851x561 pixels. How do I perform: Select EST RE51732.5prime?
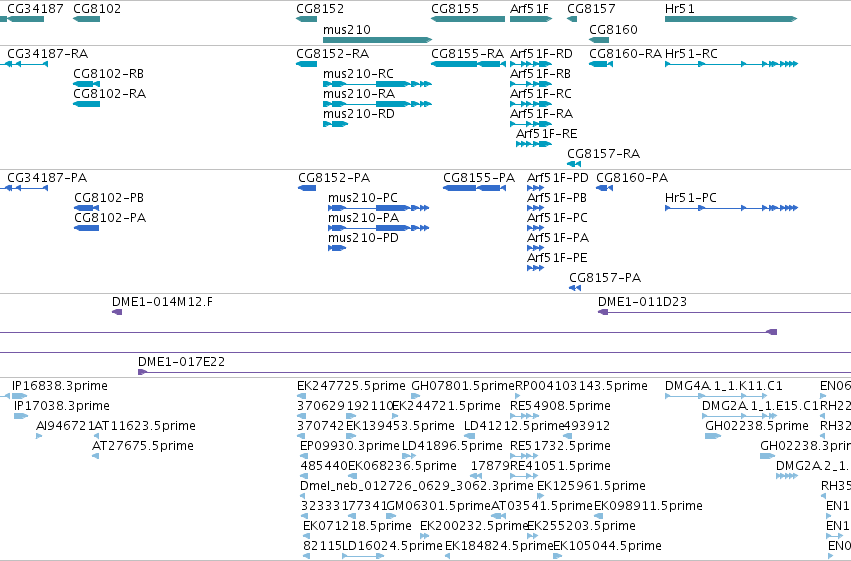tap(560, 447)
